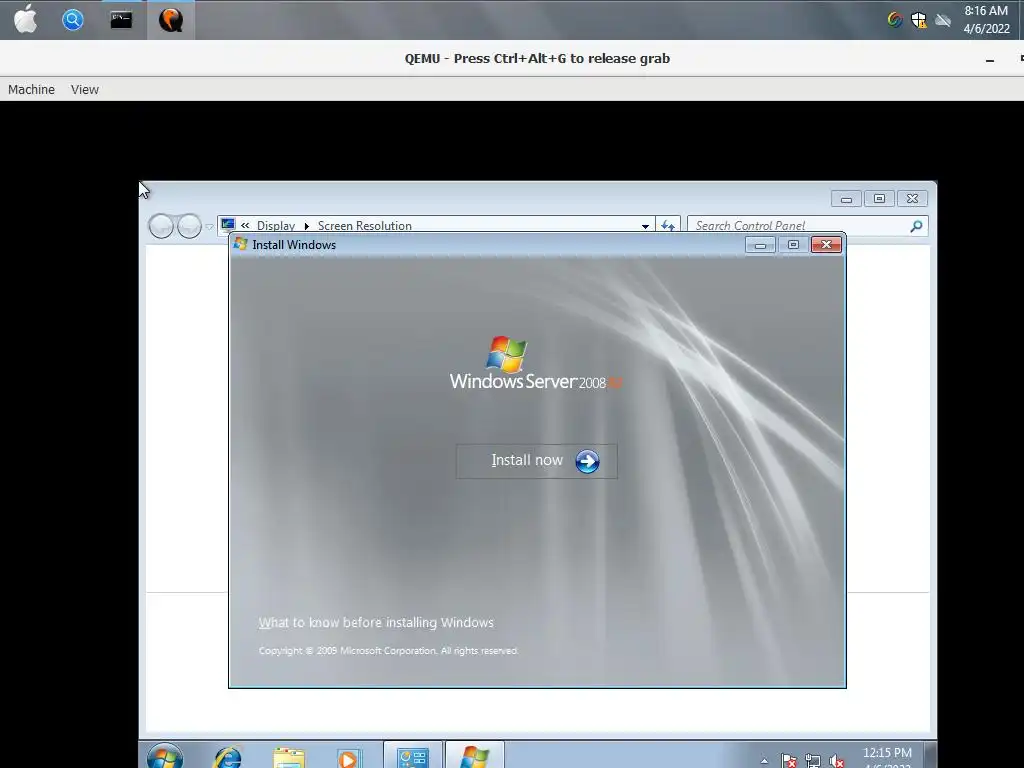Open the Apple logo menu
This screenshot has width=1024, height=768.
tap(25, 19)
